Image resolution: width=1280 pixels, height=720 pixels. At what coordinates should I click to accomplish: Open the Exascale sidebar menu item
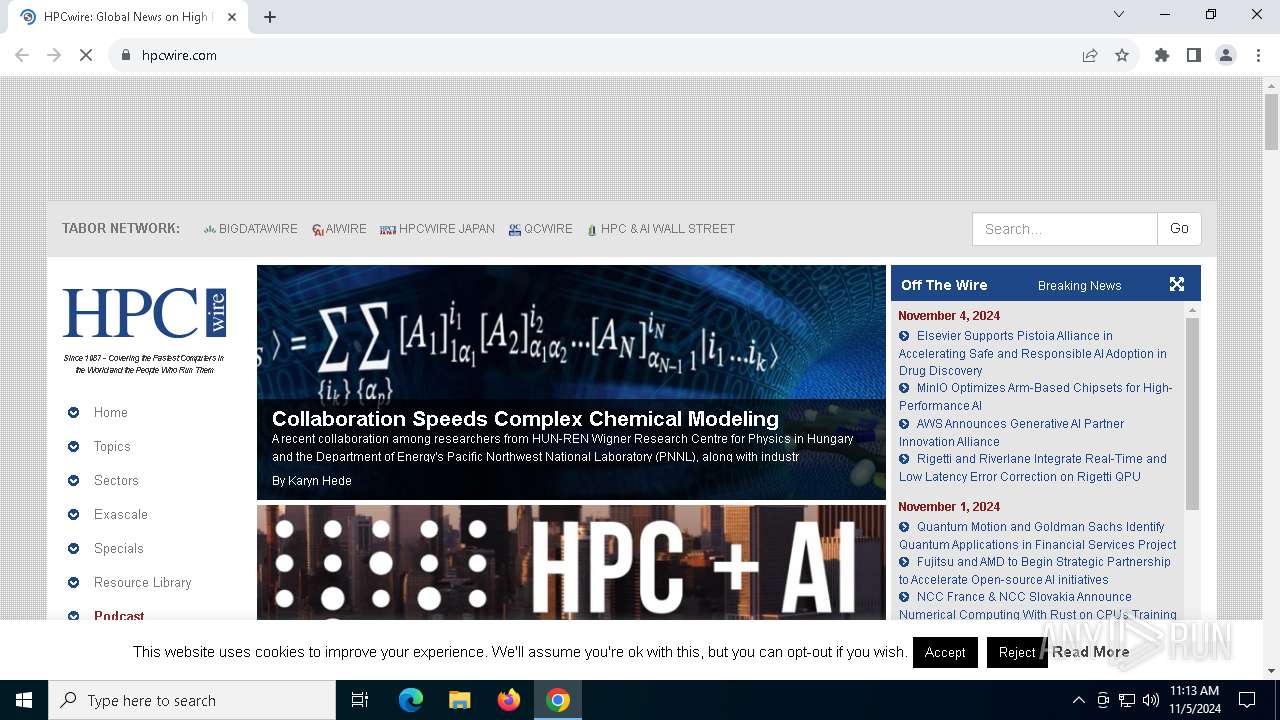click(x=121, y=514)
